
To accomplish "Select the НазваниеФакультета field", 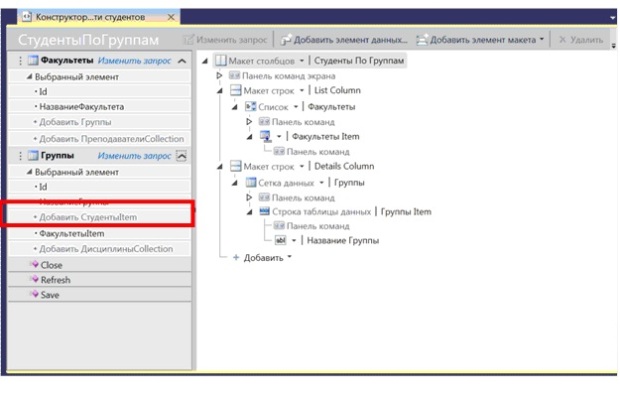I will 81,107.
